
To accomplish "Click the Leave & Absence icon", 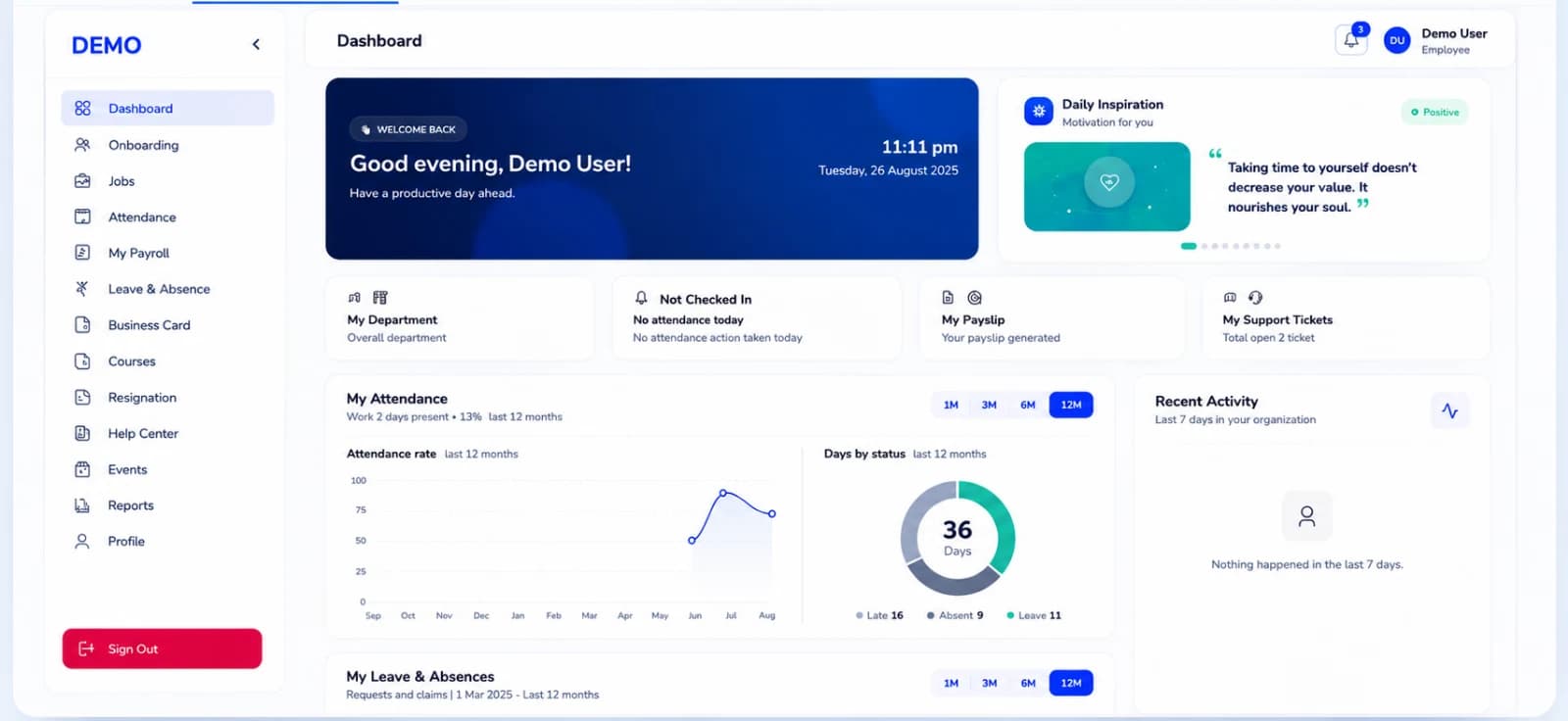I will (82, 289).
